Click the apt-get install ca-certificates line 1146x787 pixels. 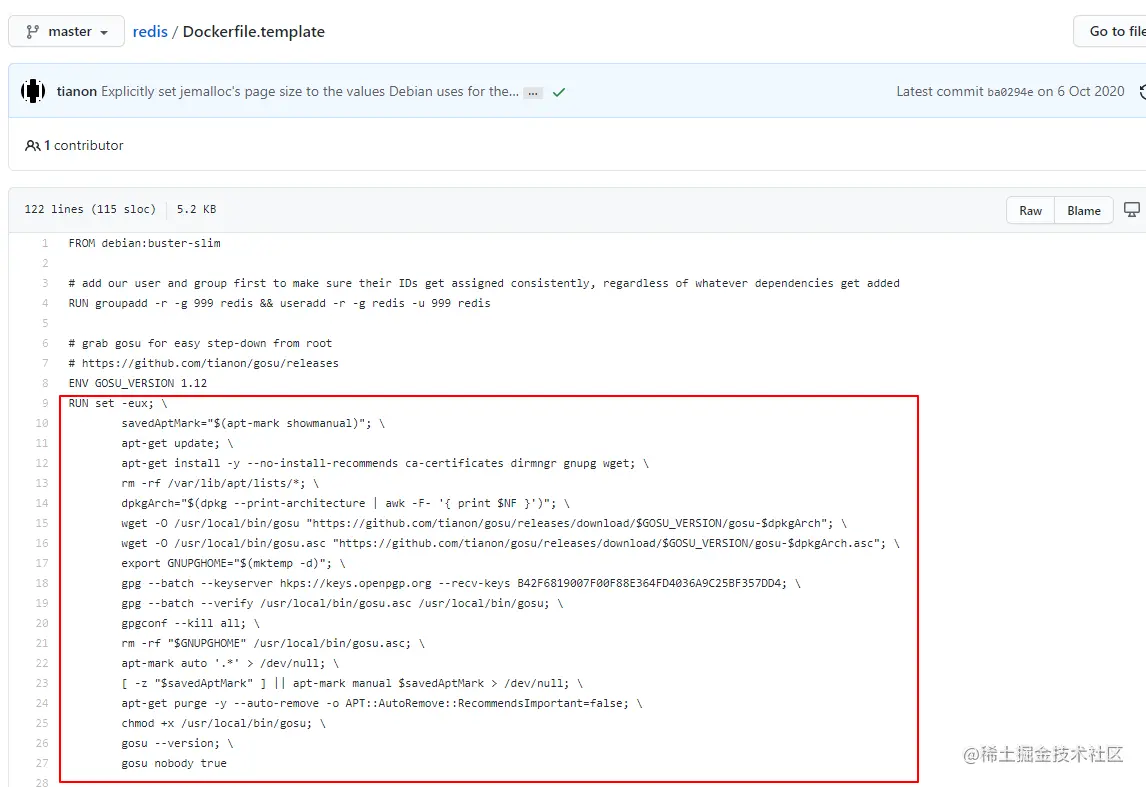point(384,463)
